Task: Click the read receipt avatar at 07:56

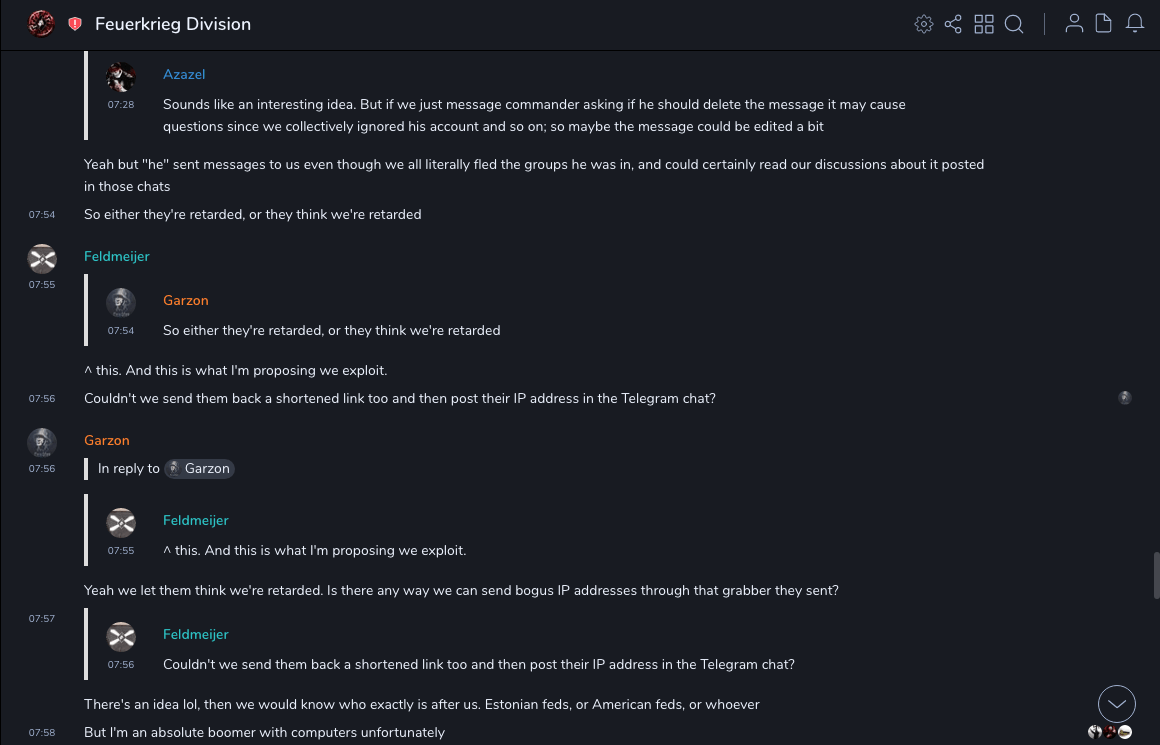Action: [1125, 398]
